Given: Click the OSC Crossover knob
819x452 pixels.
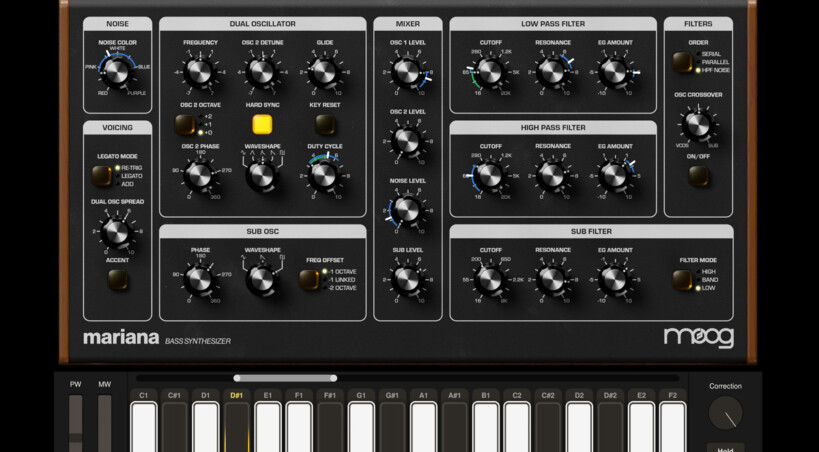Looking at the screenshot, I should [x=698, y=124].
